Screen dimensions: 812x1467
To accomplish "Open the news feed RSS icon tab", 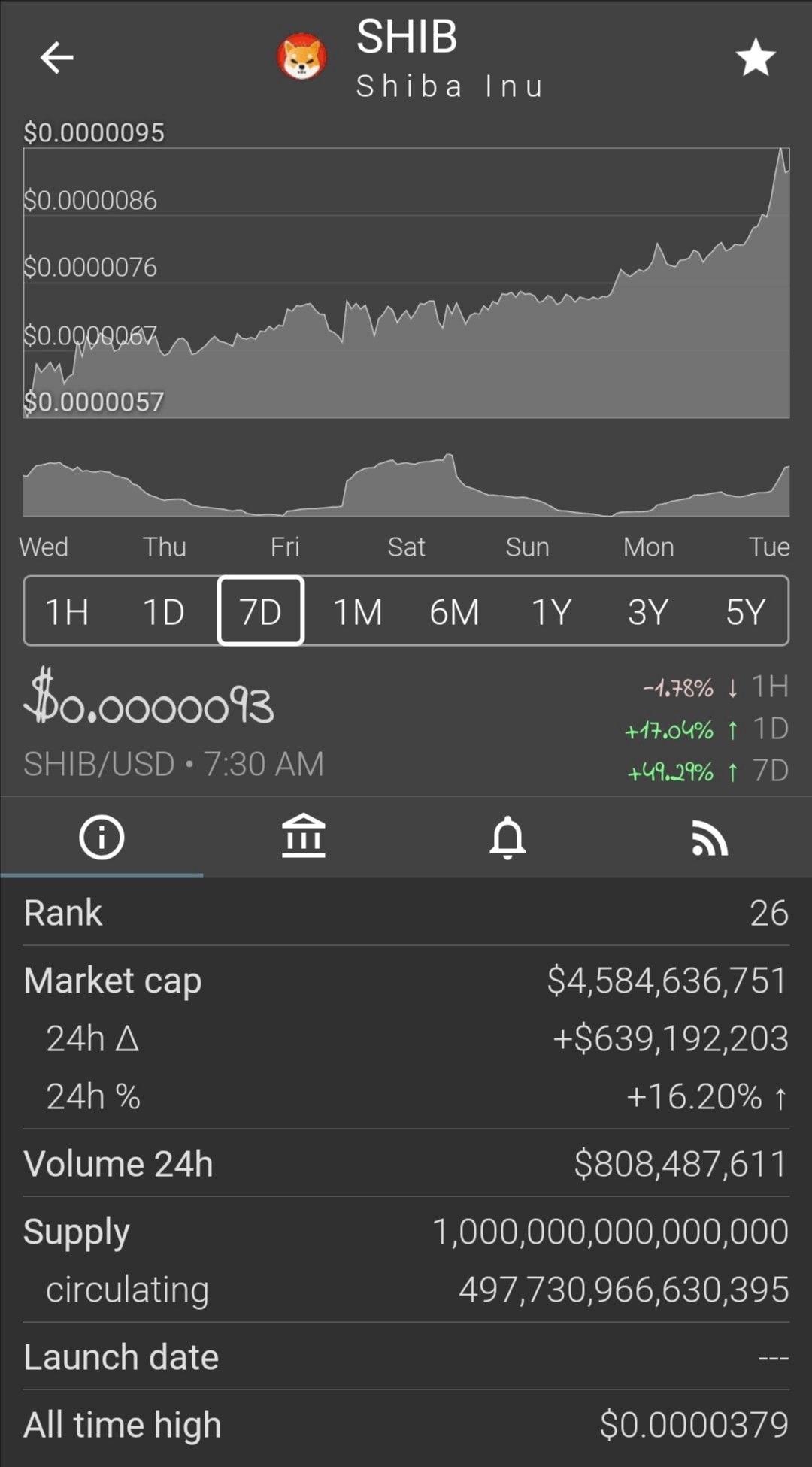I will [x=710, y=838].
